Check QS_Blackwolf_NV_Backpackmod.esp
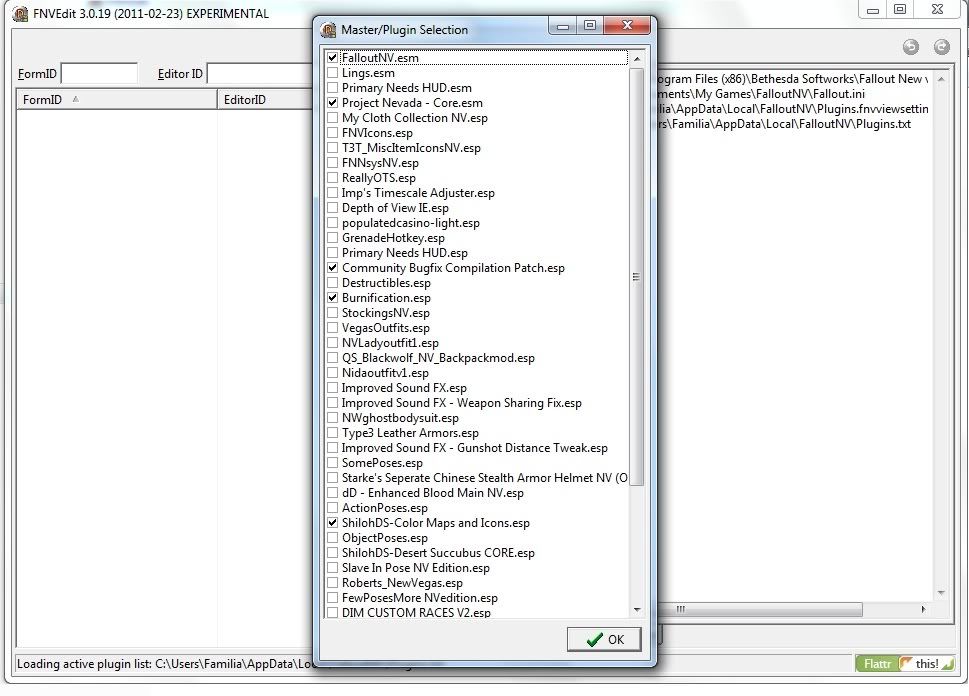This screenshot has height=696, width=969. (332, 357)
